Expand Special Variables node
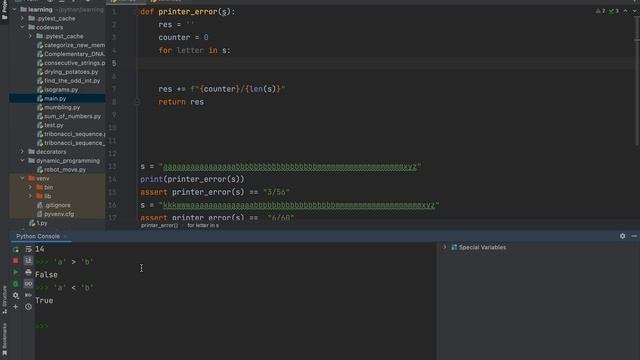 pyautogui.click(x=445, y=247)
